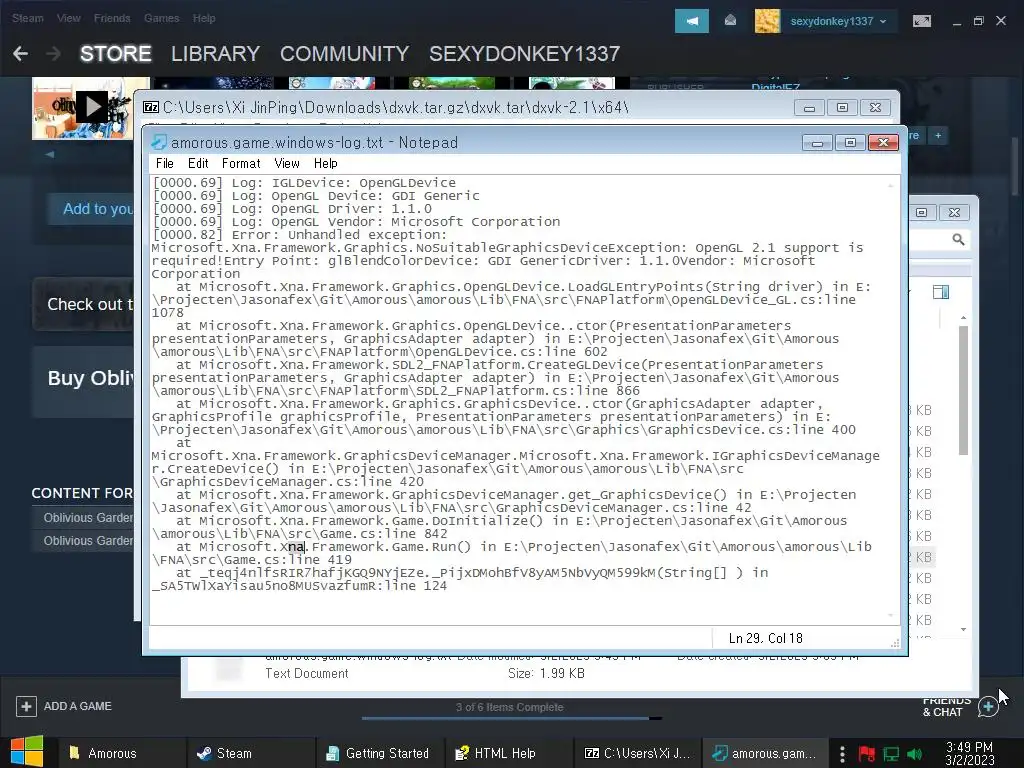The height and width of the screenshot is (768, 1024).
Task: Switch to amorous.game Notepad taskbar item
Action: 764,753
